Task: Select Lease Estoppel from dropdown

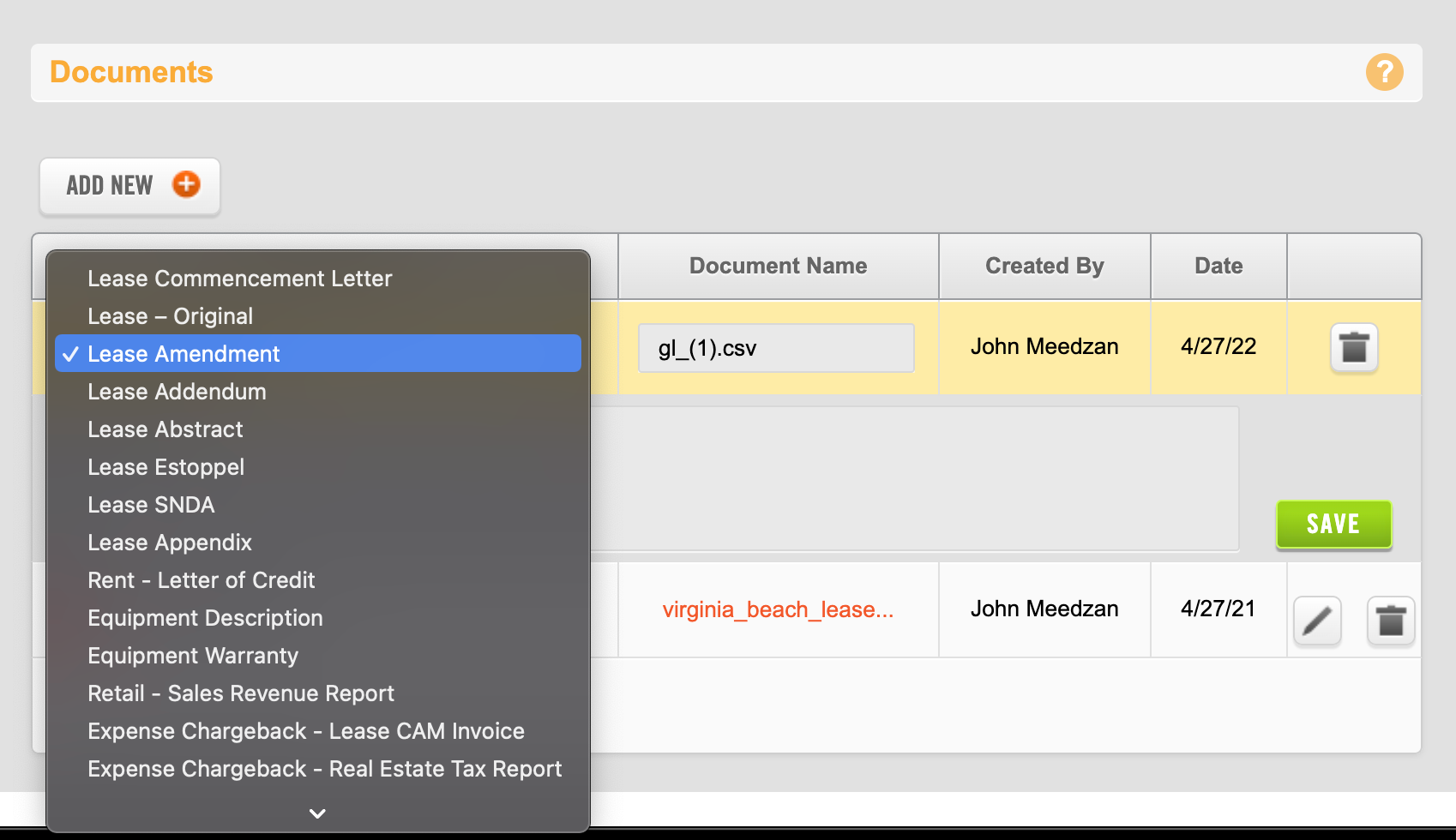Action: [x=165, y=467]
